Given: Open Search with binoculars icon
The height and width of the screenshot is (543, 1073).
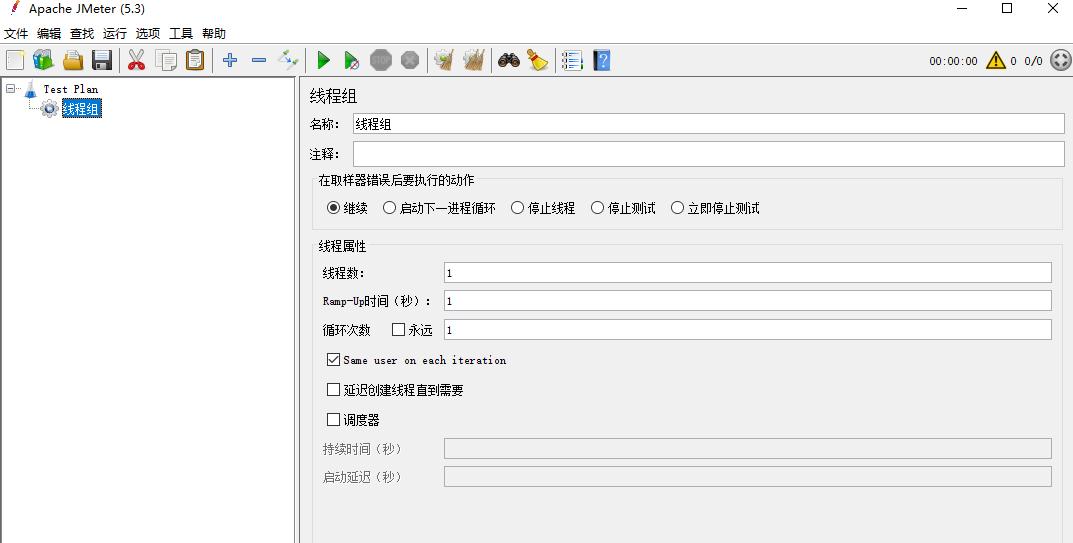Looking at the screenshot, I should coord(508,60).
